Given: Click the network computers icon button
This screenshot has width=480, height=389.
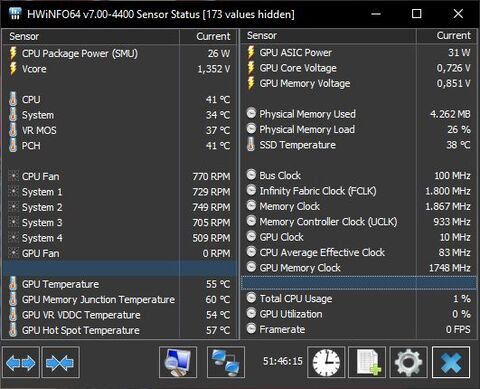Looking at the screenshot, I should point(226,362).
